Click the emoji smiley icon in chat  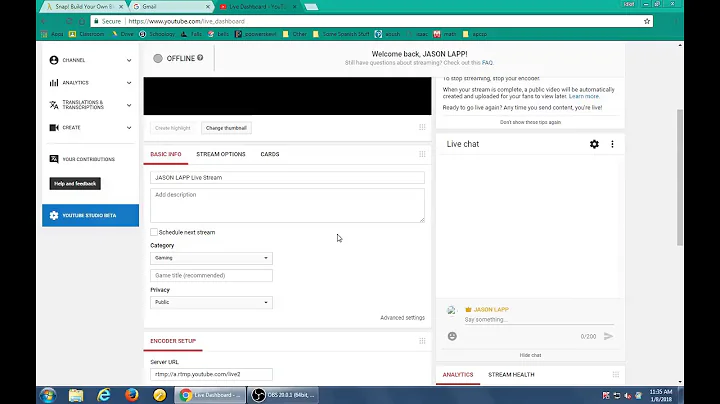coord(452,336)
